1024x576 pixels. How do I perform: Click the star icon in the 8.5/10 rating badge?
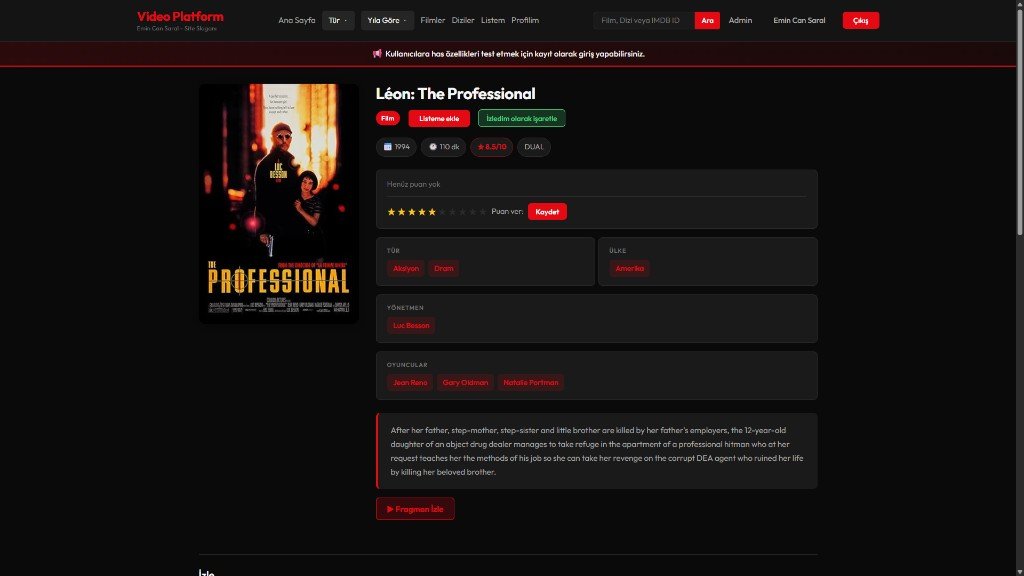click(x=480, y=147)
